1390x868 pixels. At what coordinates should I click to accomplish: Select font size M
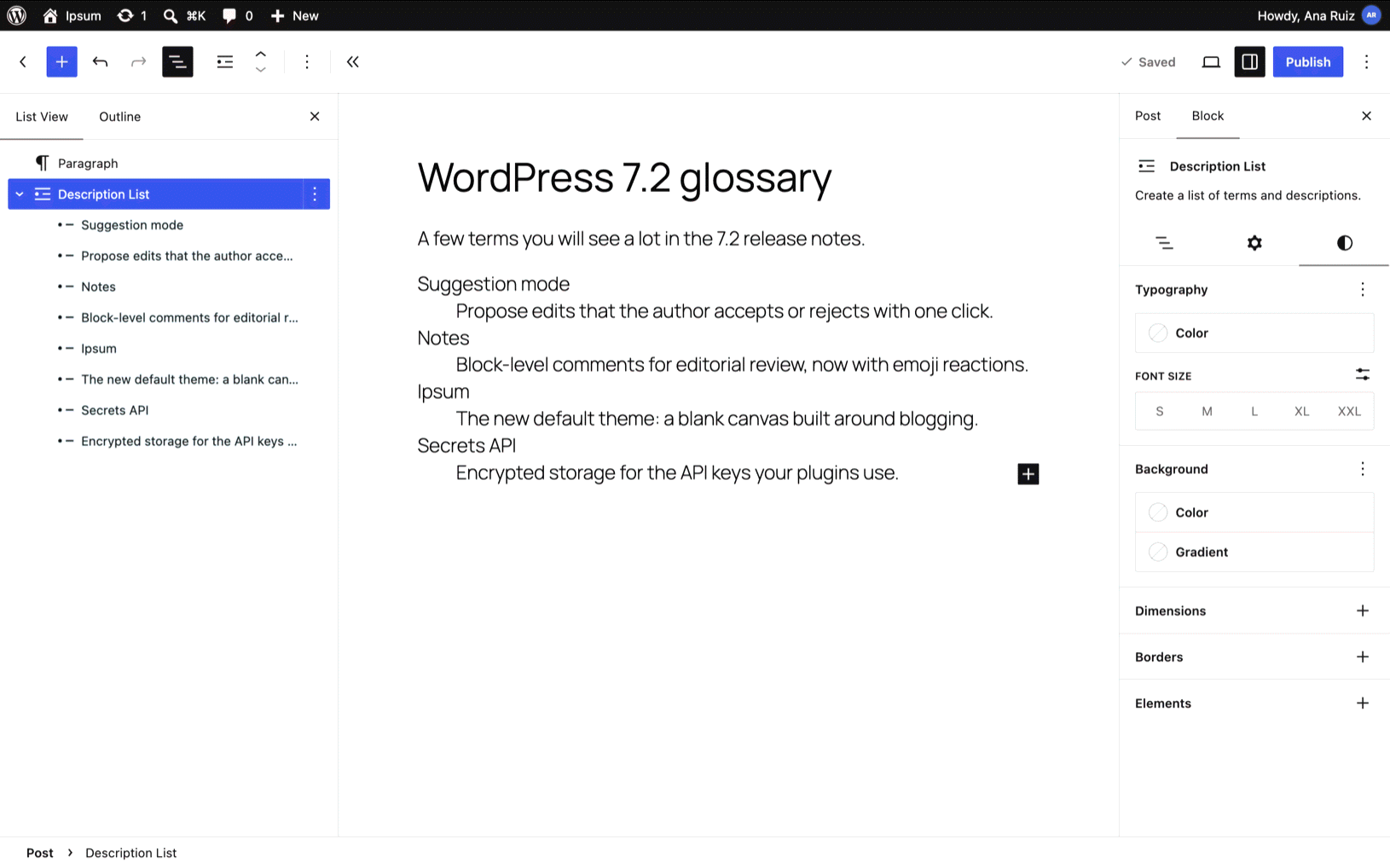1207,411
